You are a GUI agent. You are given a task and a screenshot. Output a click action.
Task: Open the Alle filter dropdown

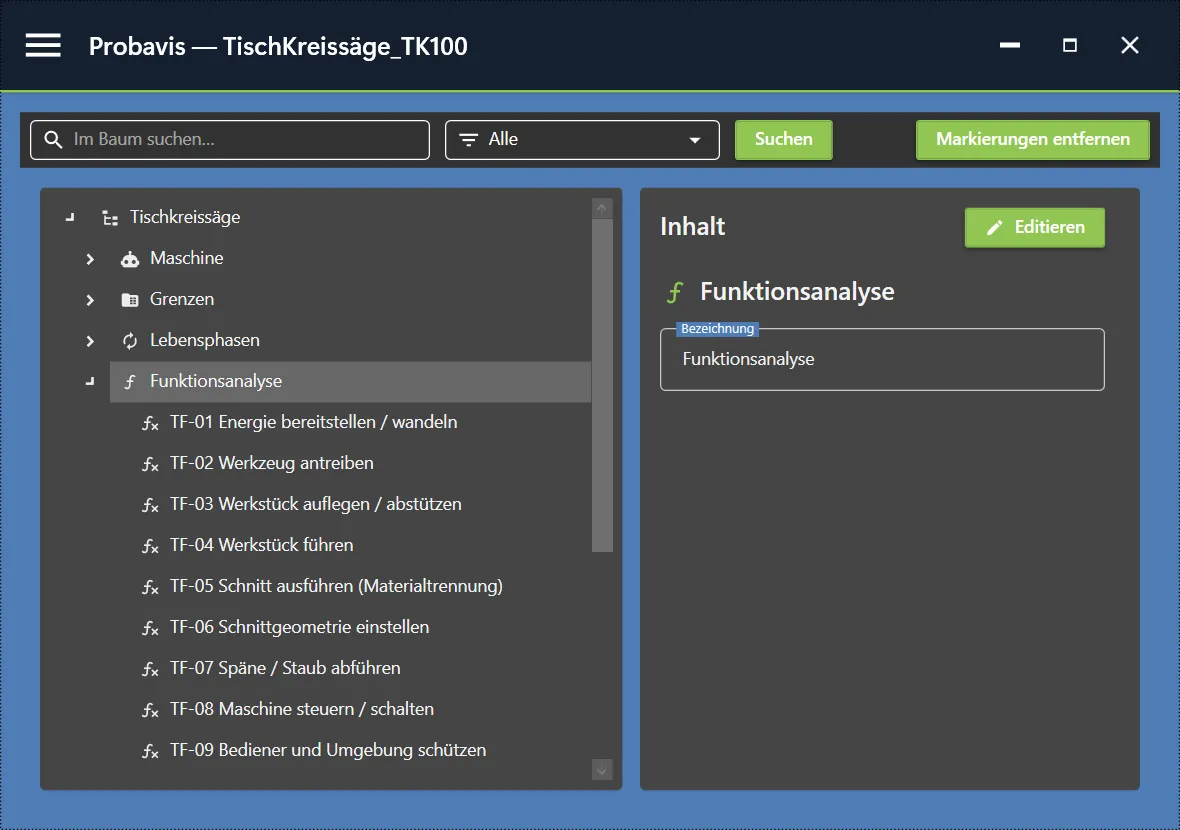pyautogui.click(x=582, y=140)
